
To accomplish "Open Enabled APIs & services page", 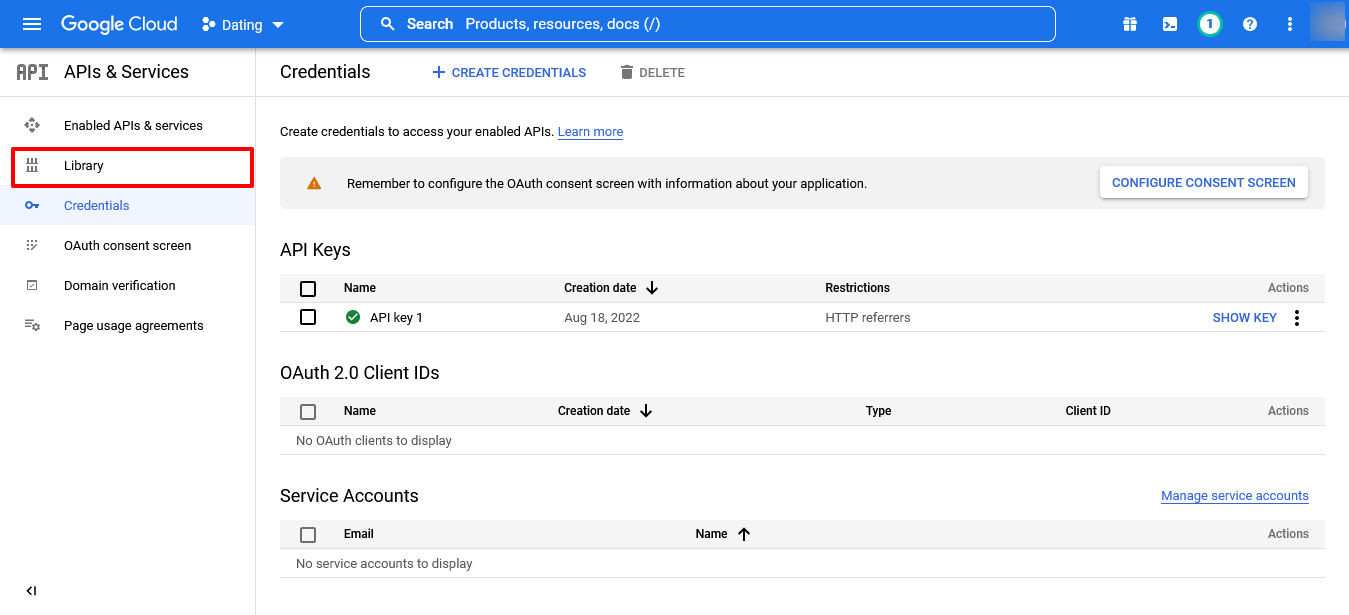I will point(133,125).
